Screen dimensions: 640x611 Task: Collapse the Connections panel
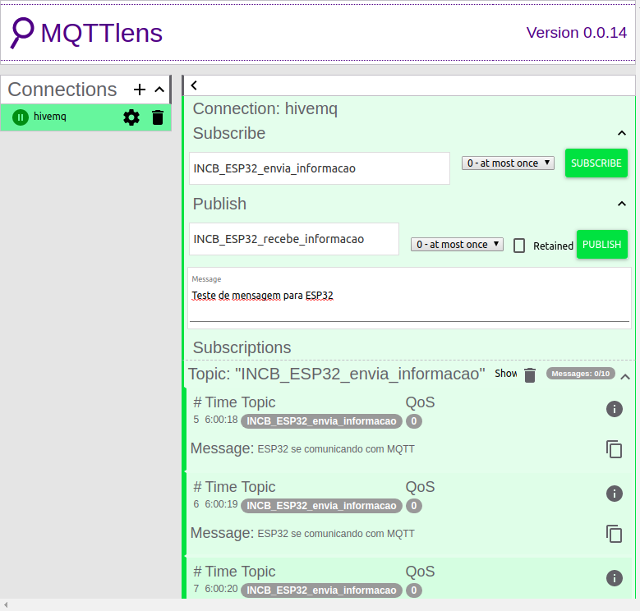click(x=160, y=89)
